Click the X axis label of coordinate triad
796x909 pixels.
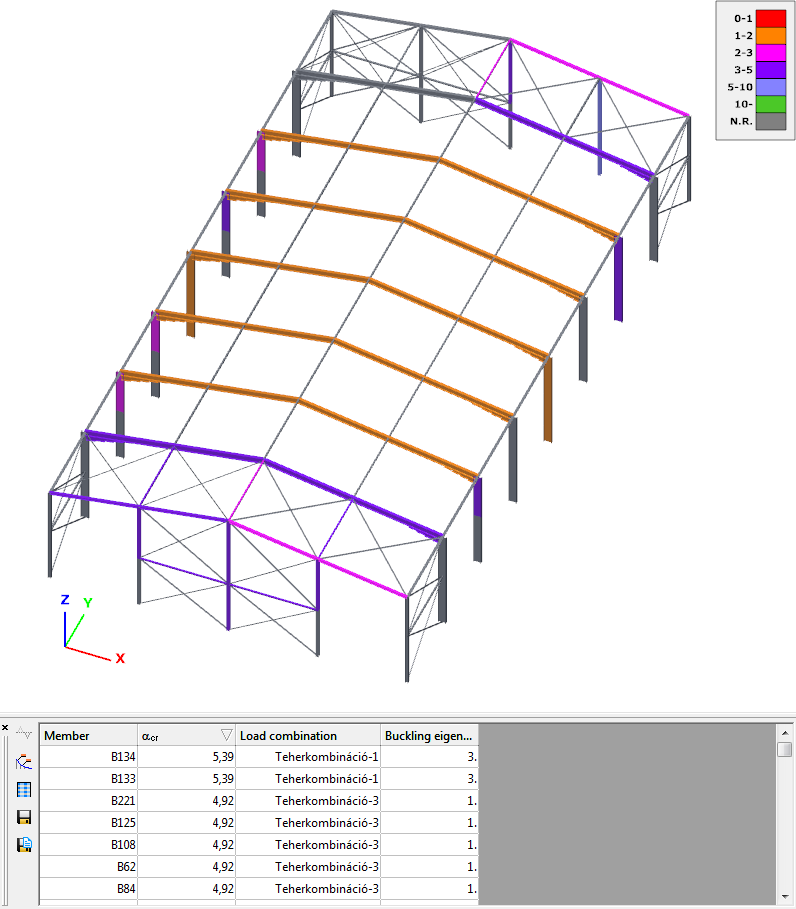point(120,659)
